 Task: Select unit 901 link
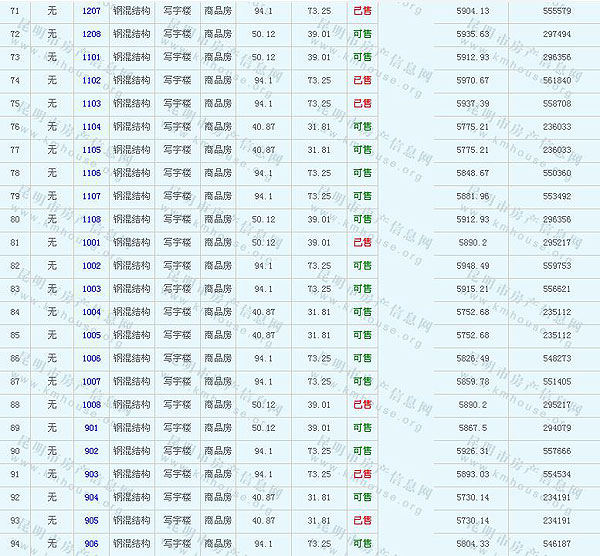tap(91, 428)
